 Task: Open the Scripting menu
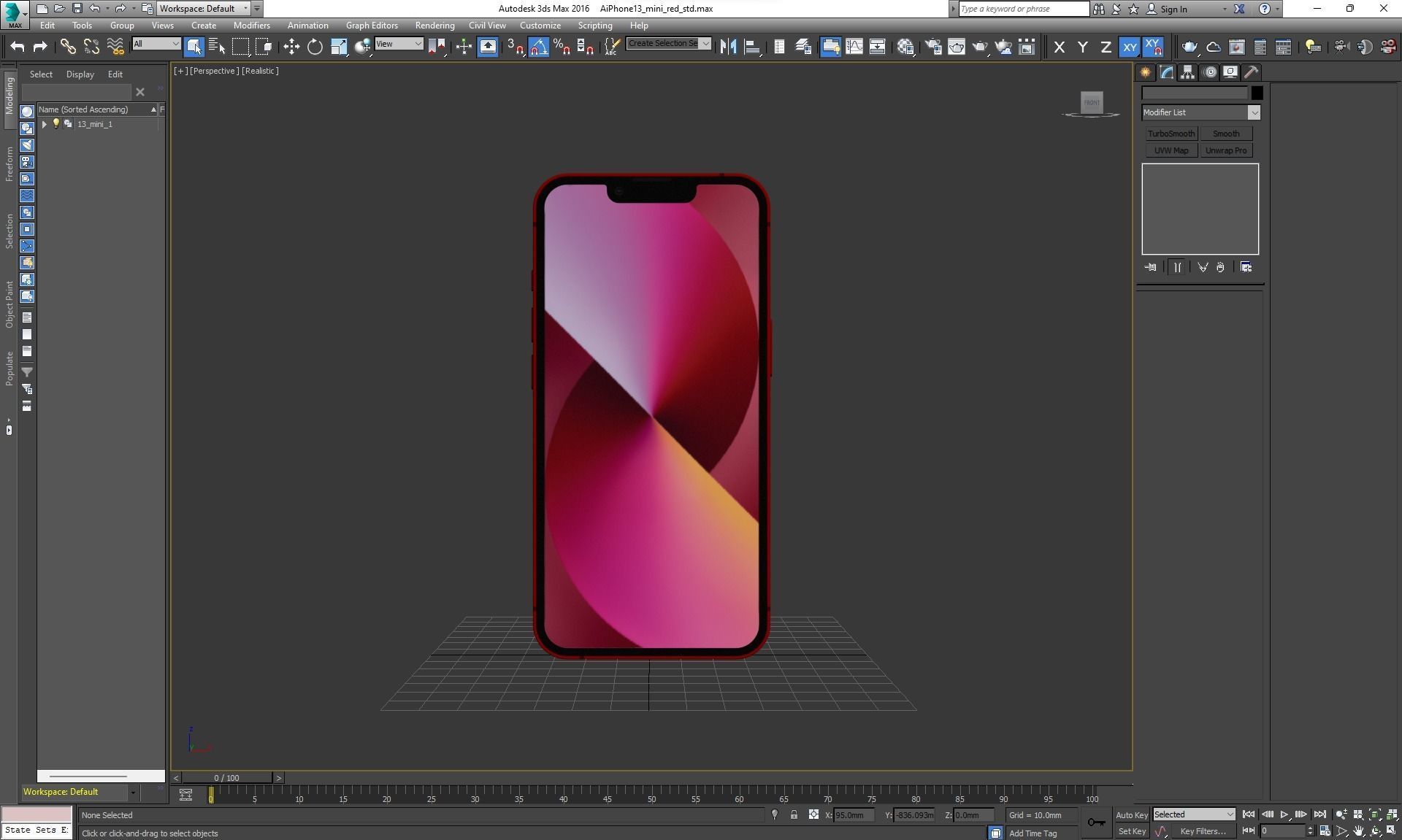coord(595,25)
